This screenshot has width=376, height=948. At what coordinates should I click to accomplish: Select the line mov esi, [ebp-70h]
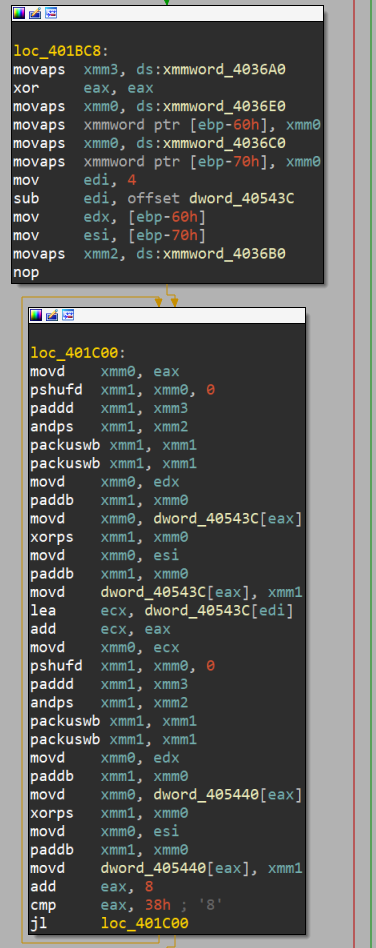(x=109, y=235)
